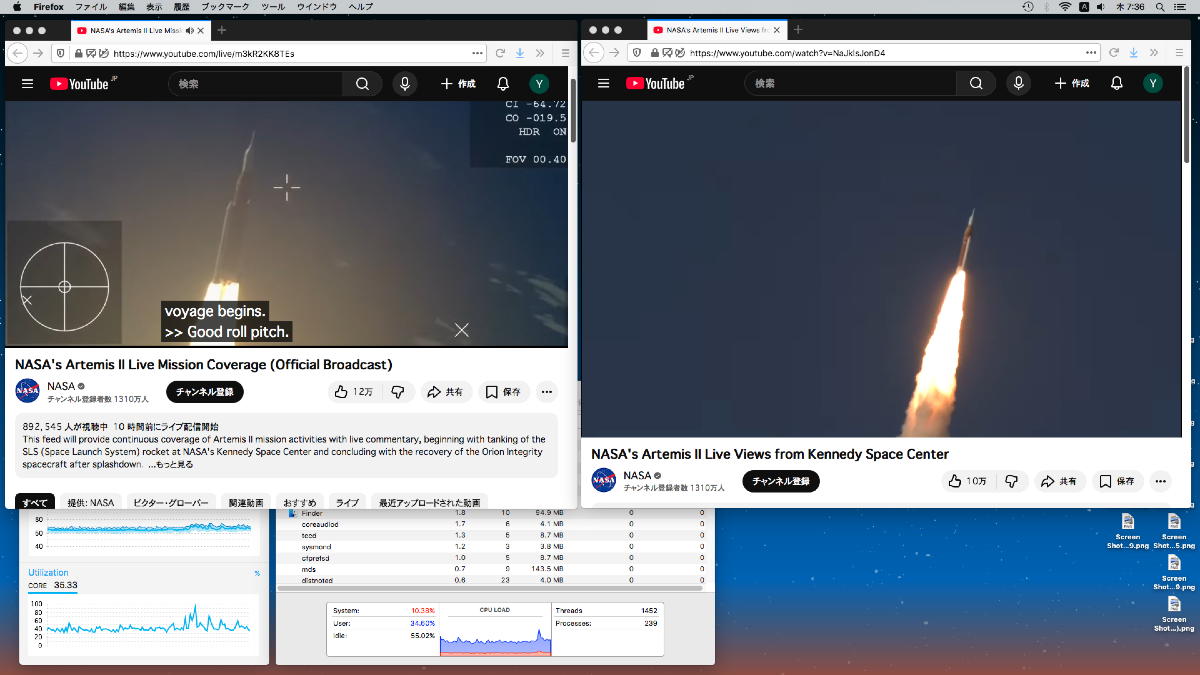
Task: Open the ツール menu
Action: pos(273,6)
